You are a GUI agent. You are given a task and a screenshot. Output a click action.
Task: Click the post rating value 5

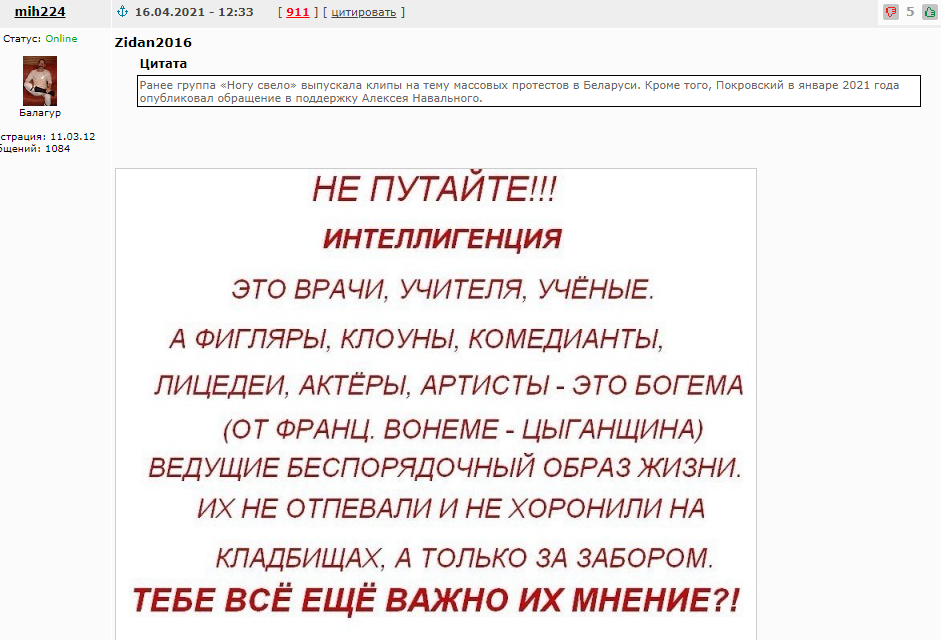[910, 11]
